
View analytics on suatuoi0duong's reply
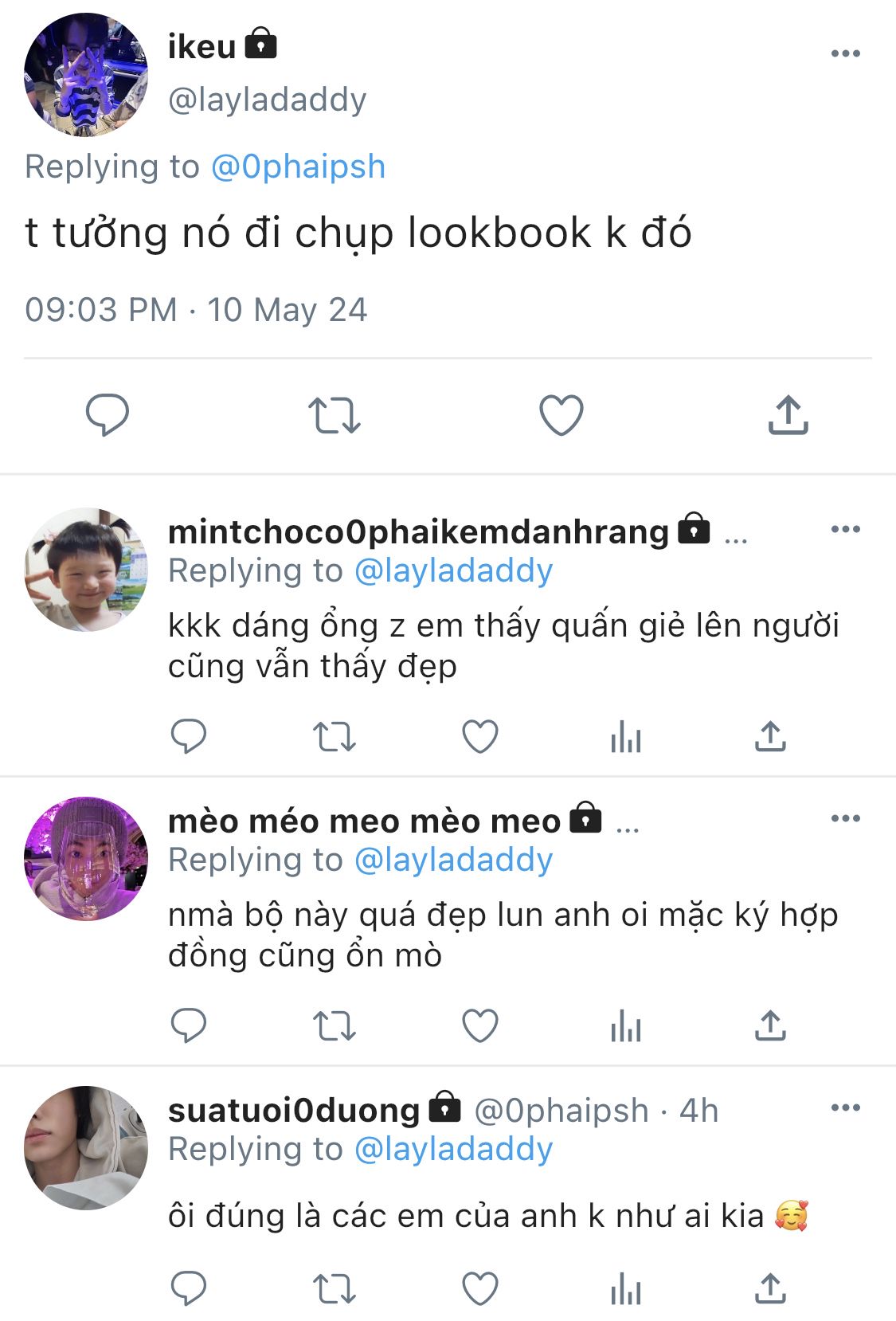pyautogui.click(x=626, y=1288)
